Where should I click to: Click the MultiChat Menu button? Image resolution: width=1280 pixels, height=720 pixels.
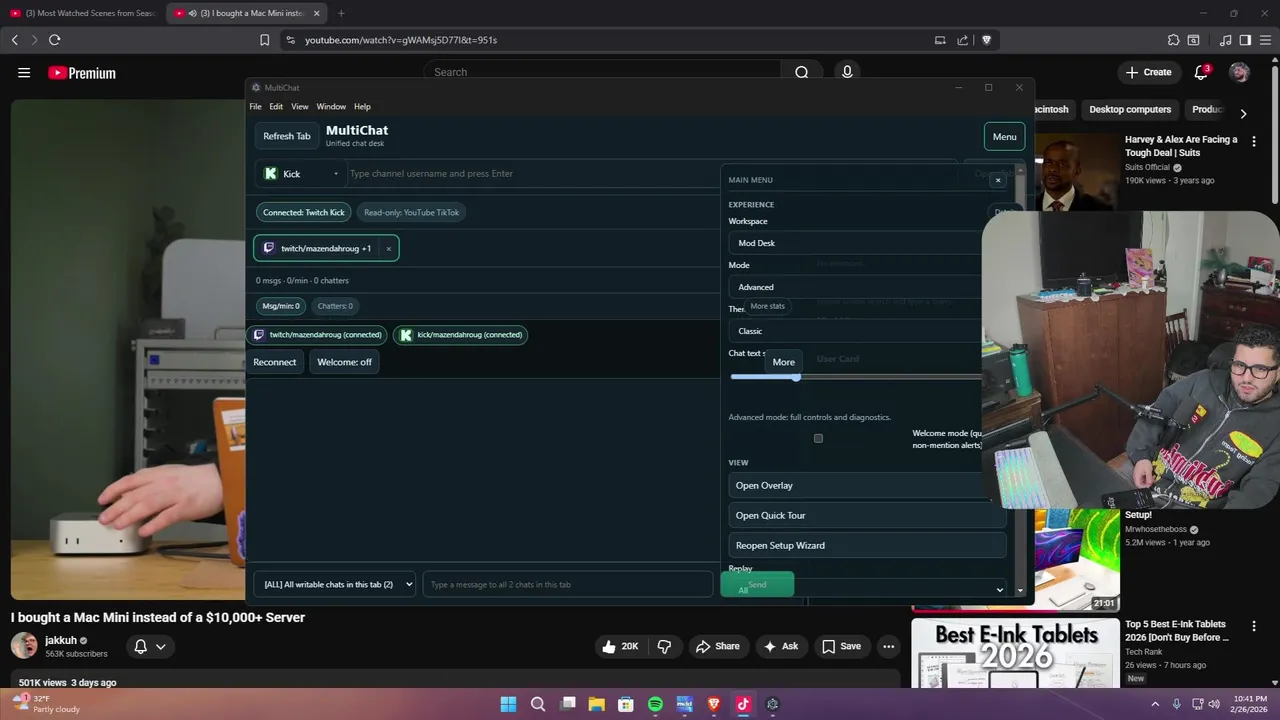[x=1004, y=137]
